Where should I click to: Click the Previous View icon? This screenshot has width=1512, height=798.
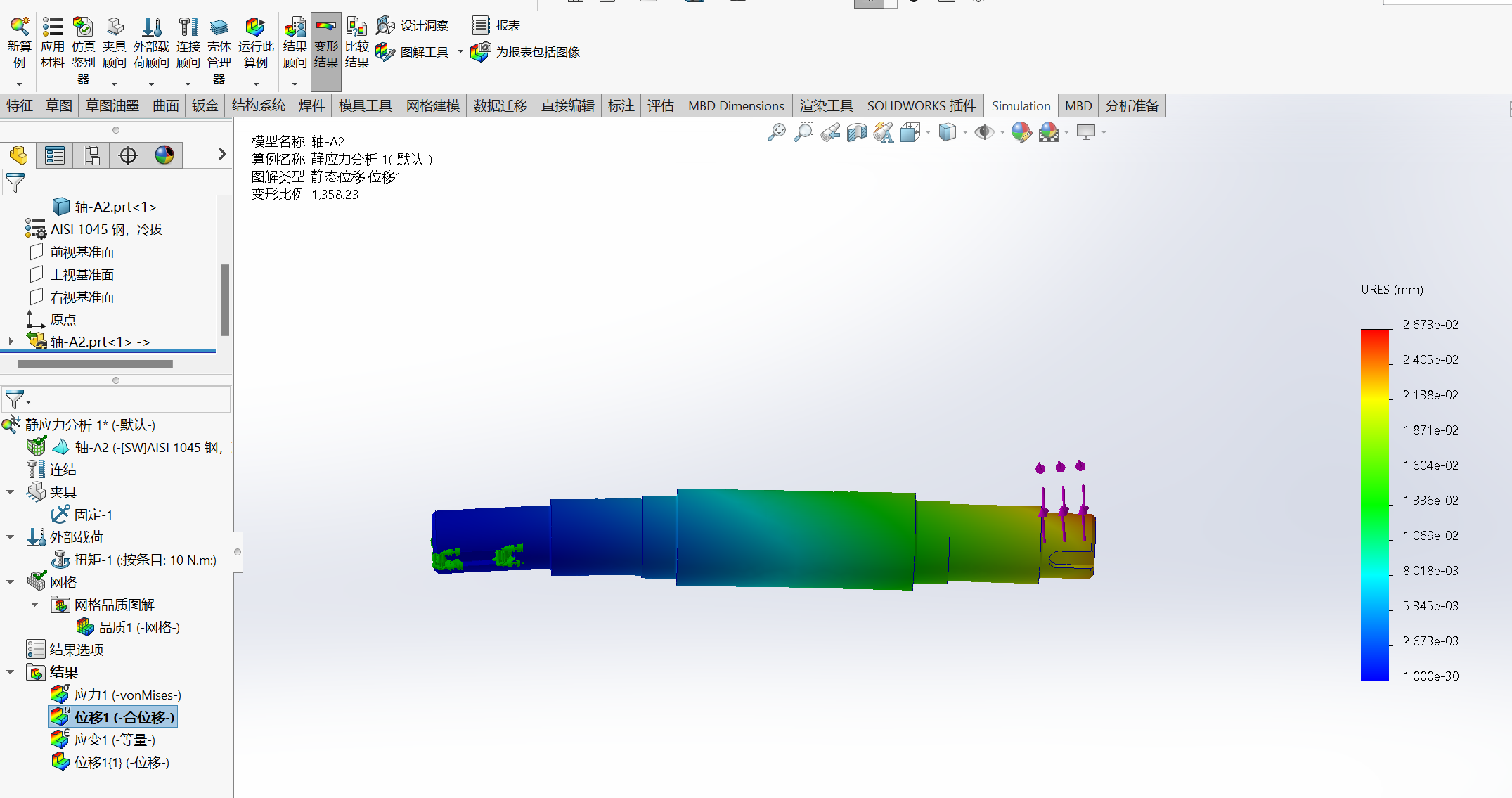pyautogui.click(x=829, y=132)
